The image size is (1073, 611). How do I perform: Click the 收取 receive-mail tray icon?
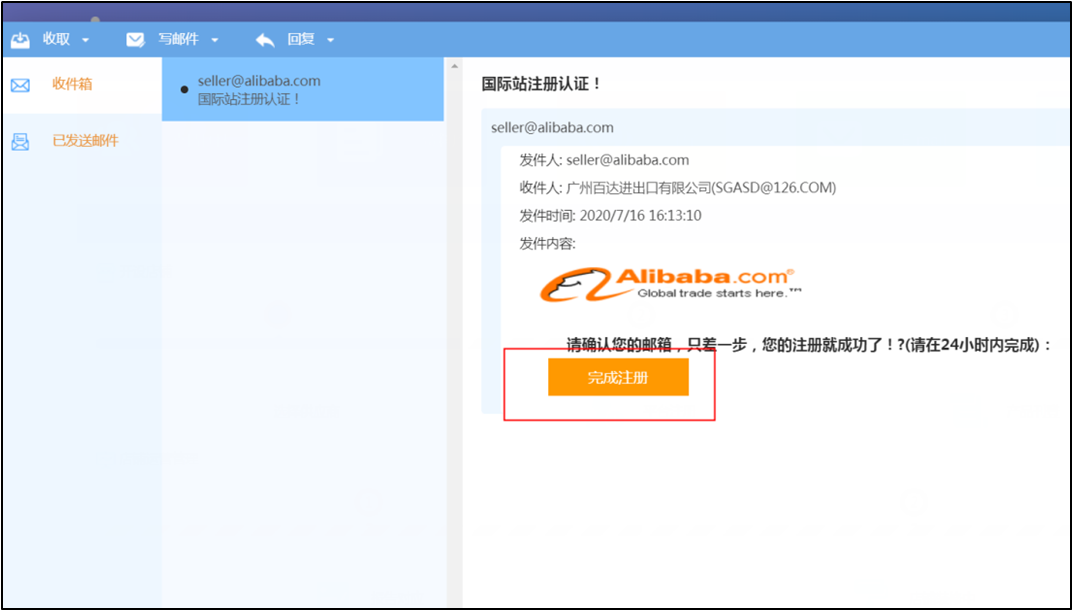20,40
